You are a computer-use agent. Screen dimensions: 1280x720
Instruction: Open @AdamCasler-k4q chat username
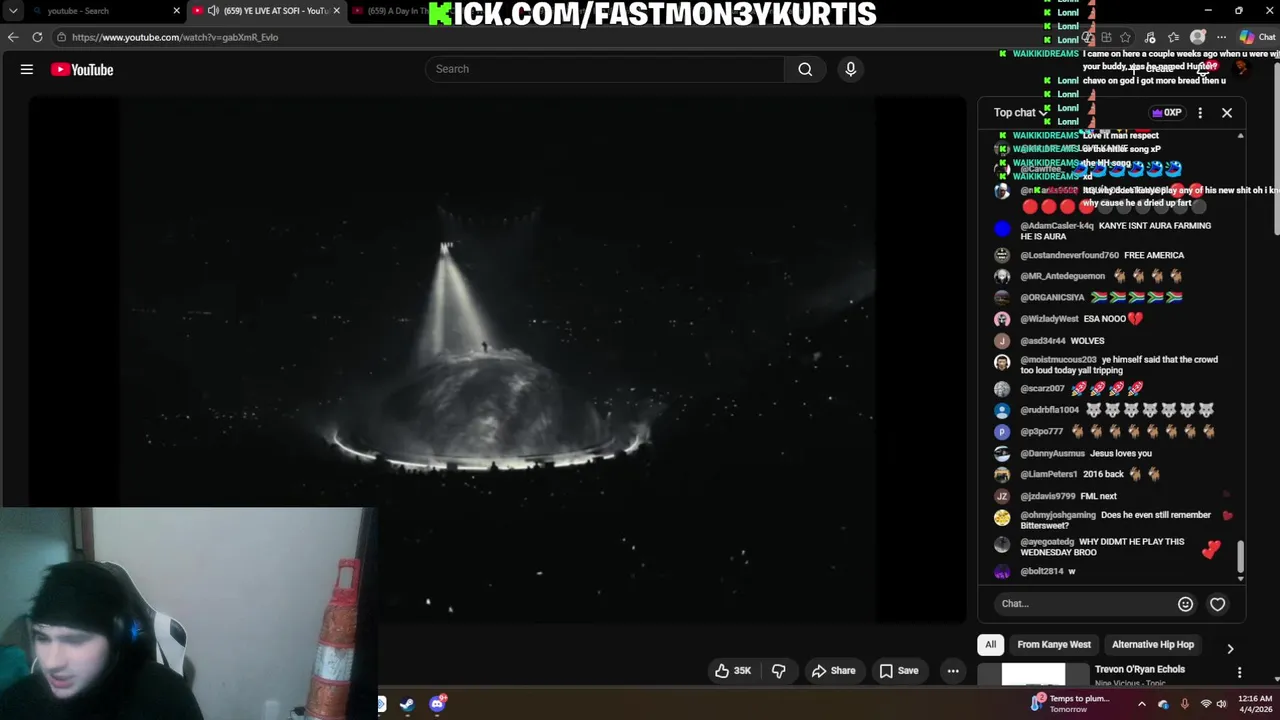pyautogui.click(x=1057, y=226)
